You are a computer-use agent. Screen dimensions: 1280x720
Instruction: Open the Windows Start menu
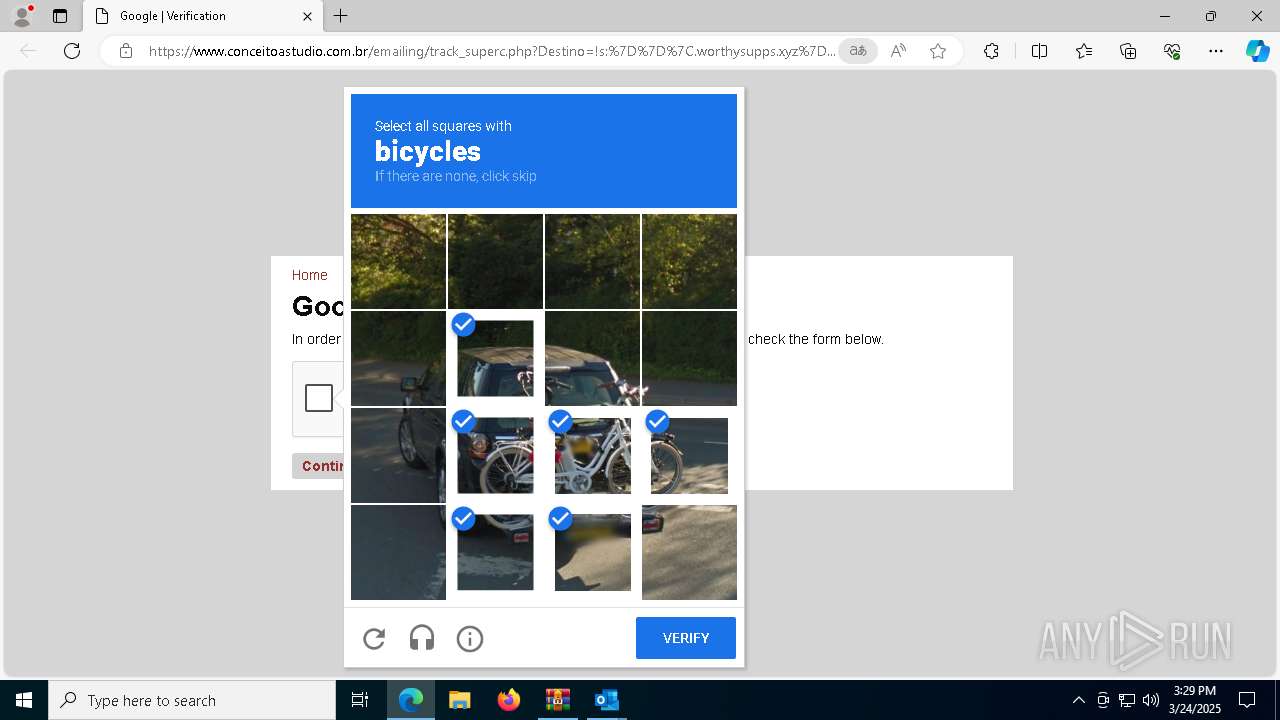tap(24, 700)
